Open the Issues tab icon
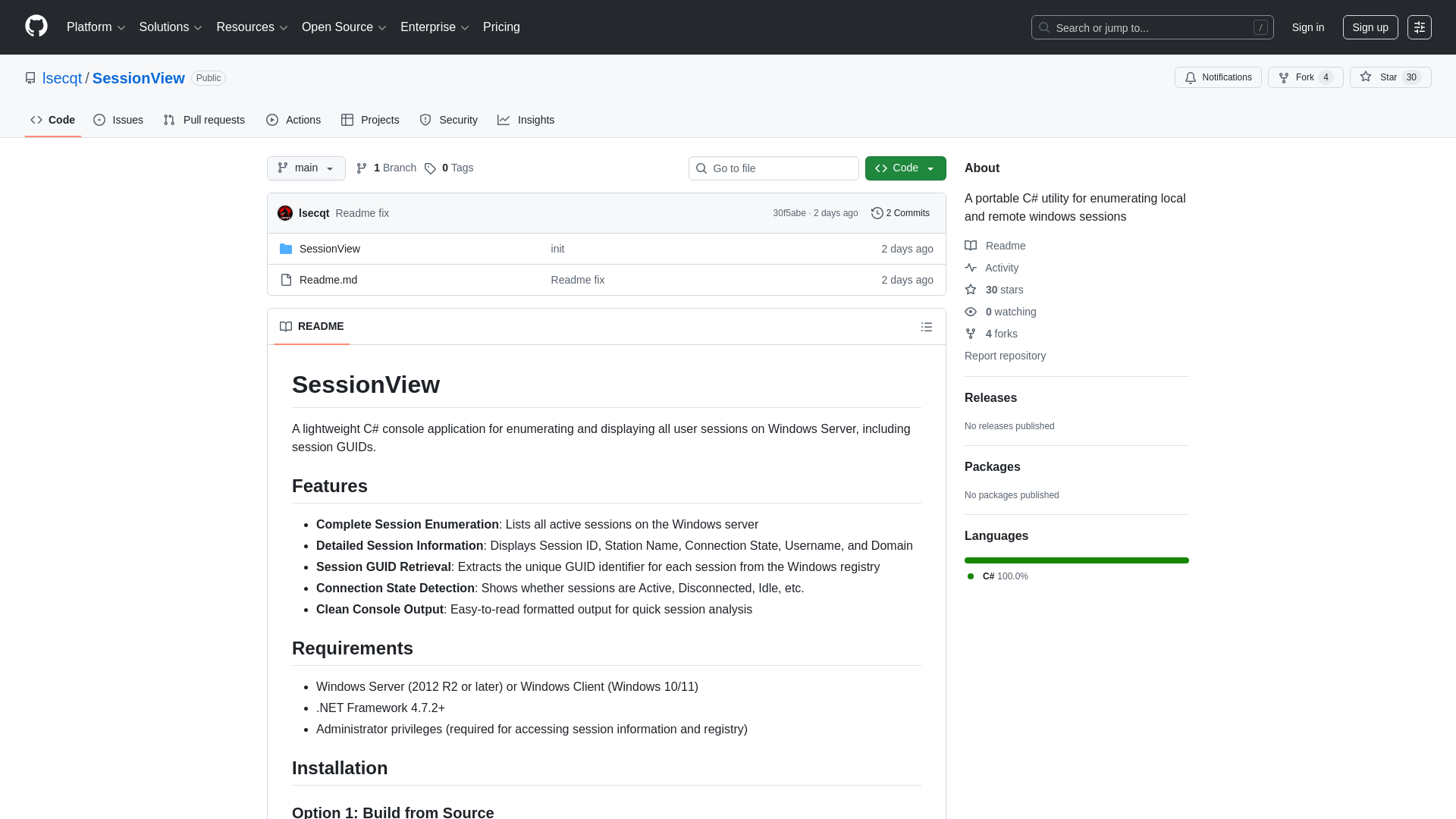 pos(99,120)
